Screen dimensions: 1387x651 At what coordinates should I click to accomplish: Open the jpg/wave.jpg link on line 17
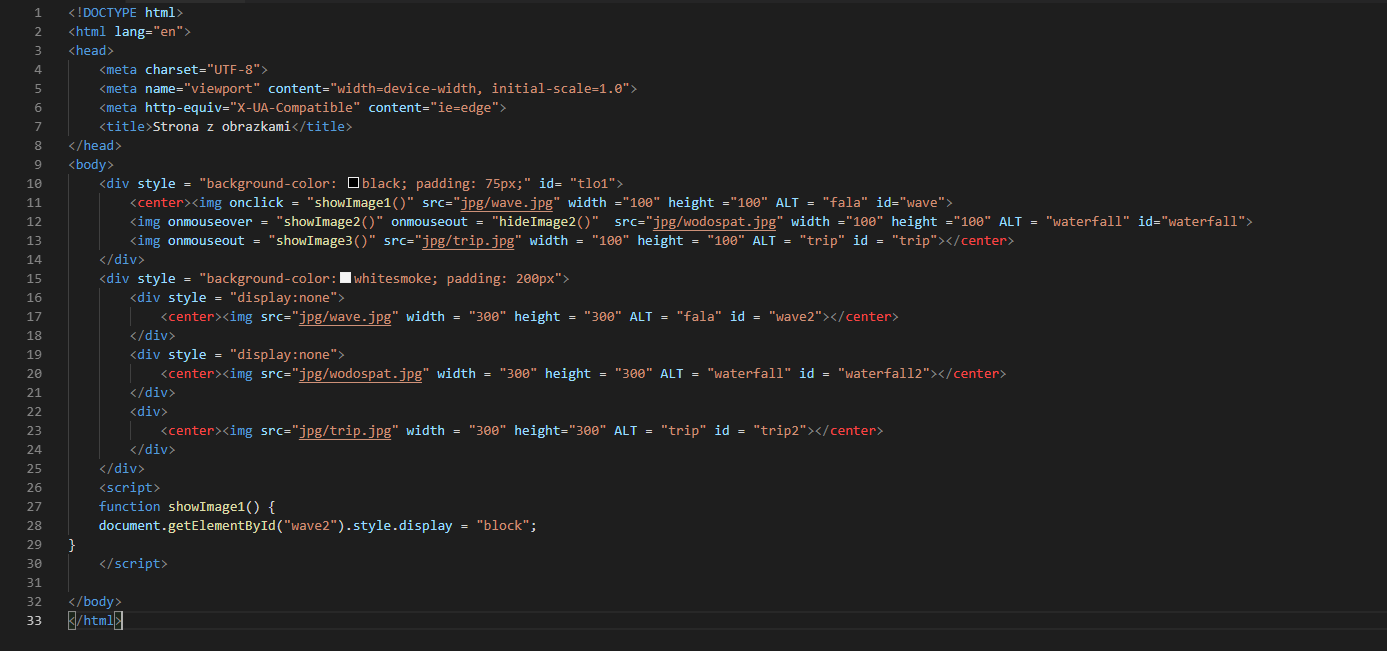coord(345,316)
